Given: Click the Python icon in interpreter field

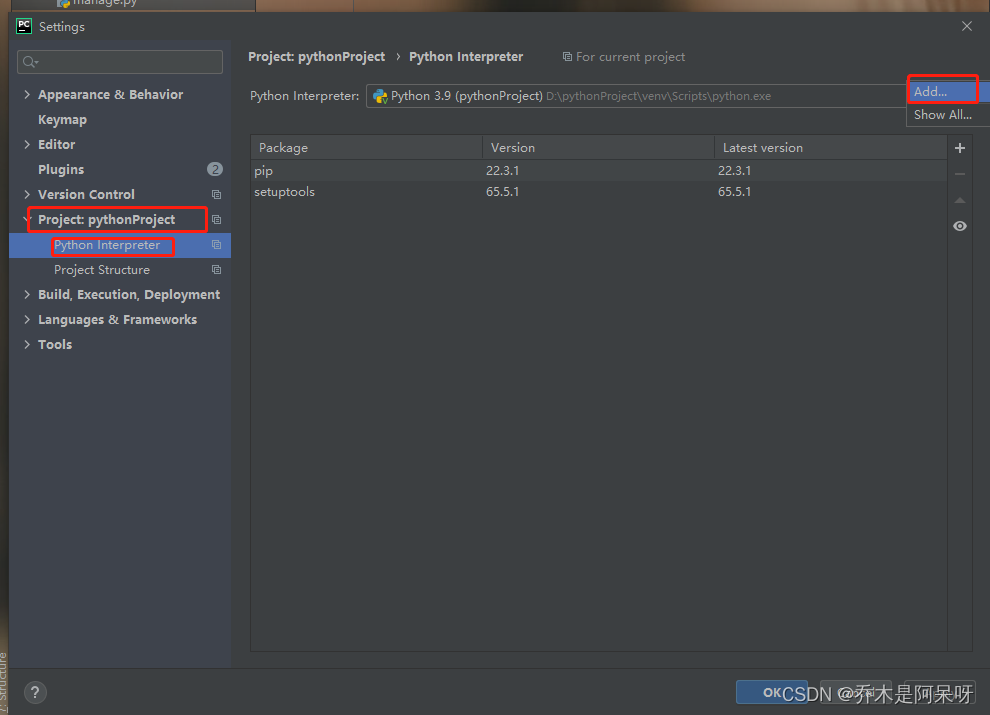Looking at the screenshot, I should point(380,96).
